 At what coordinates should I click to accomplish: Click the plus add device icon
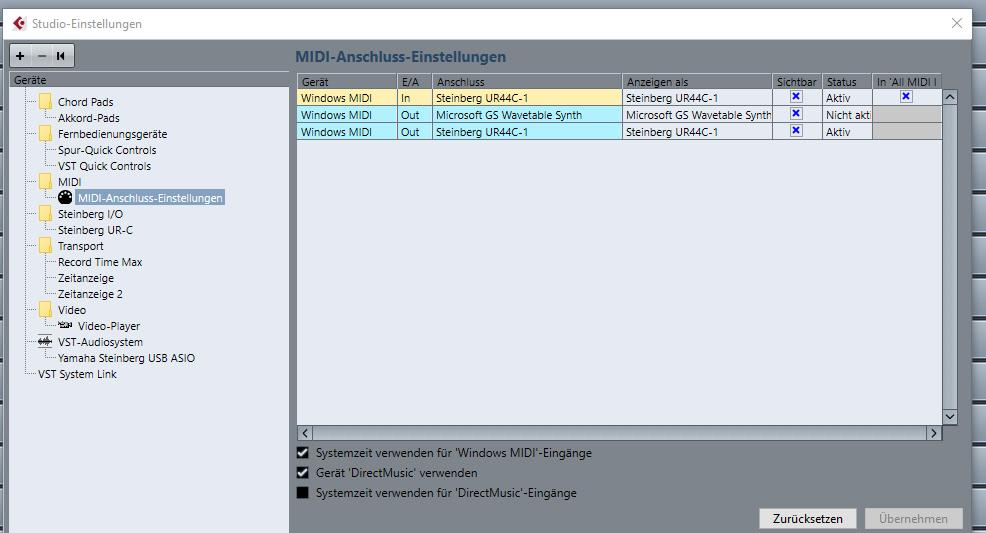click(20, 56)
